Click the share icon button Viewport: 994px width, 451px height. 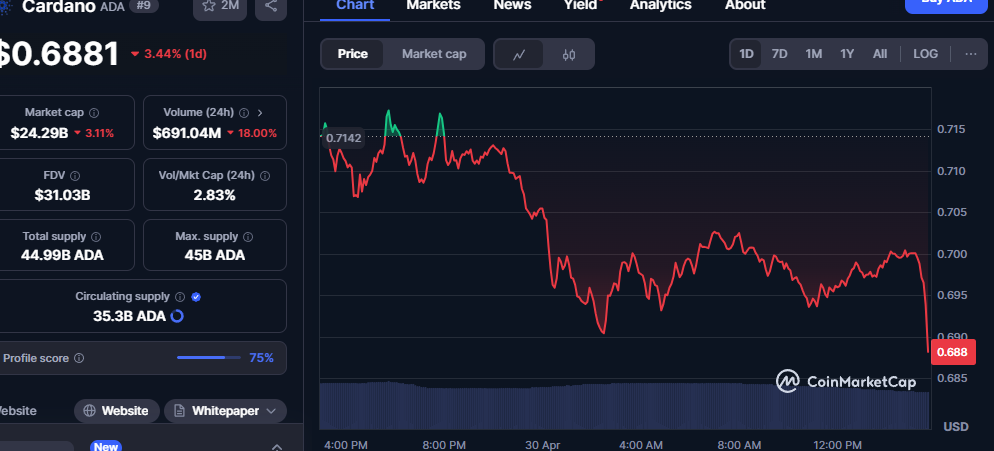(x=271, y=6)
